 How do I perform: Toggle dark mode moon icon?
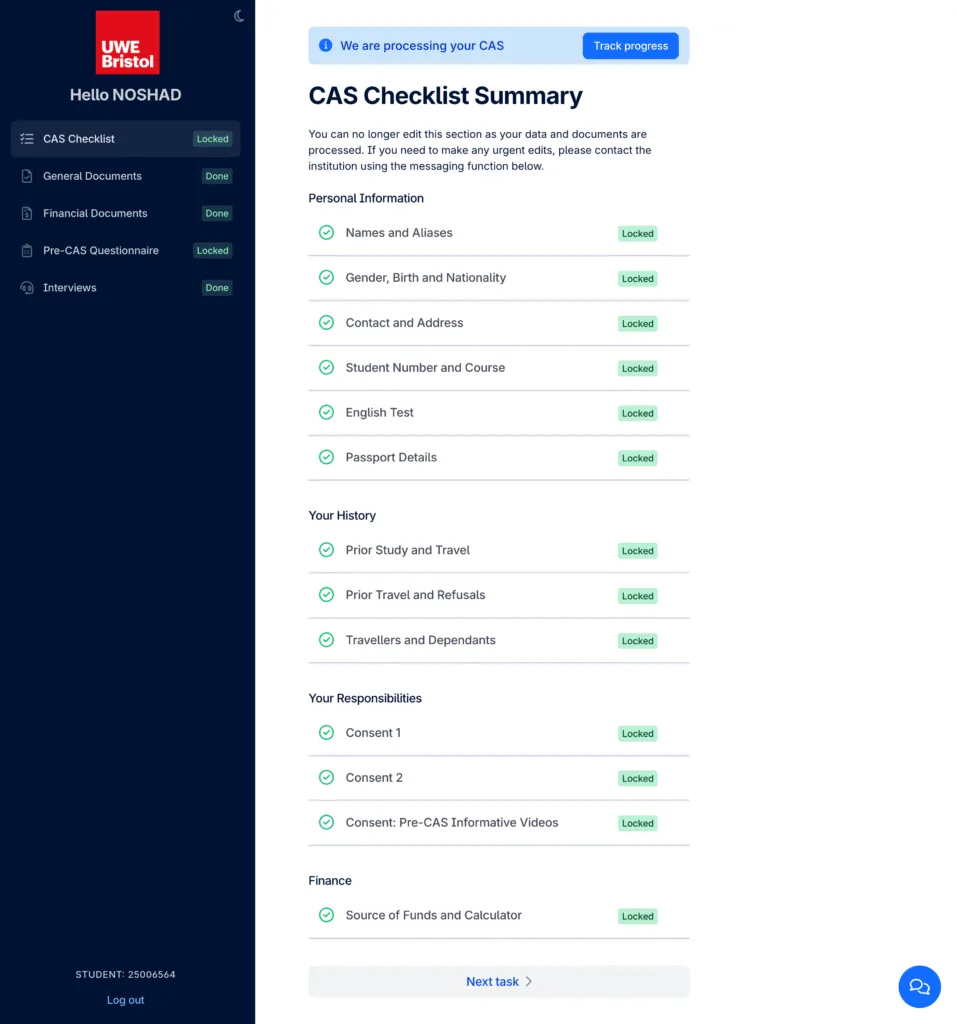(x=239, y=16)
